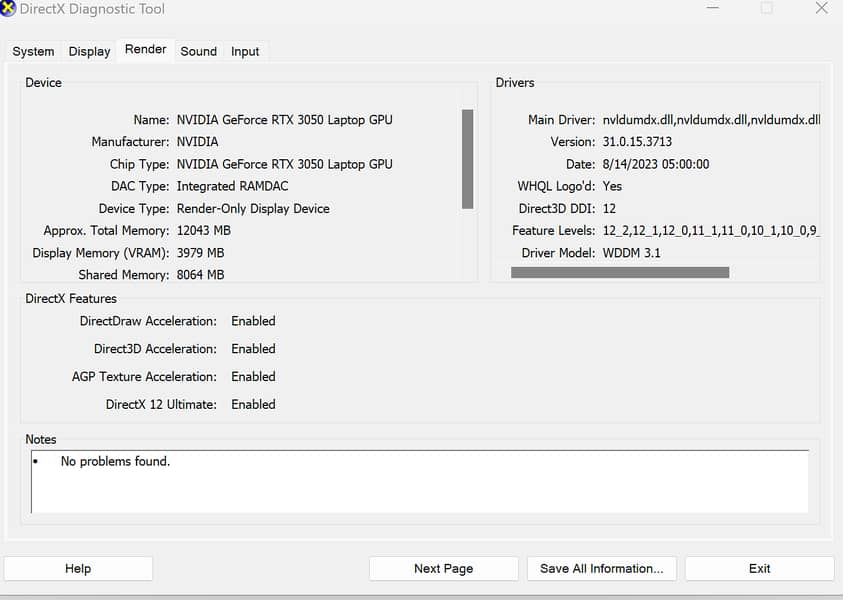The height and width of the screenshot is (600, 843).
Task: Minimize the DirectX Diagnostic Tool window
Action: coord(712,8)
